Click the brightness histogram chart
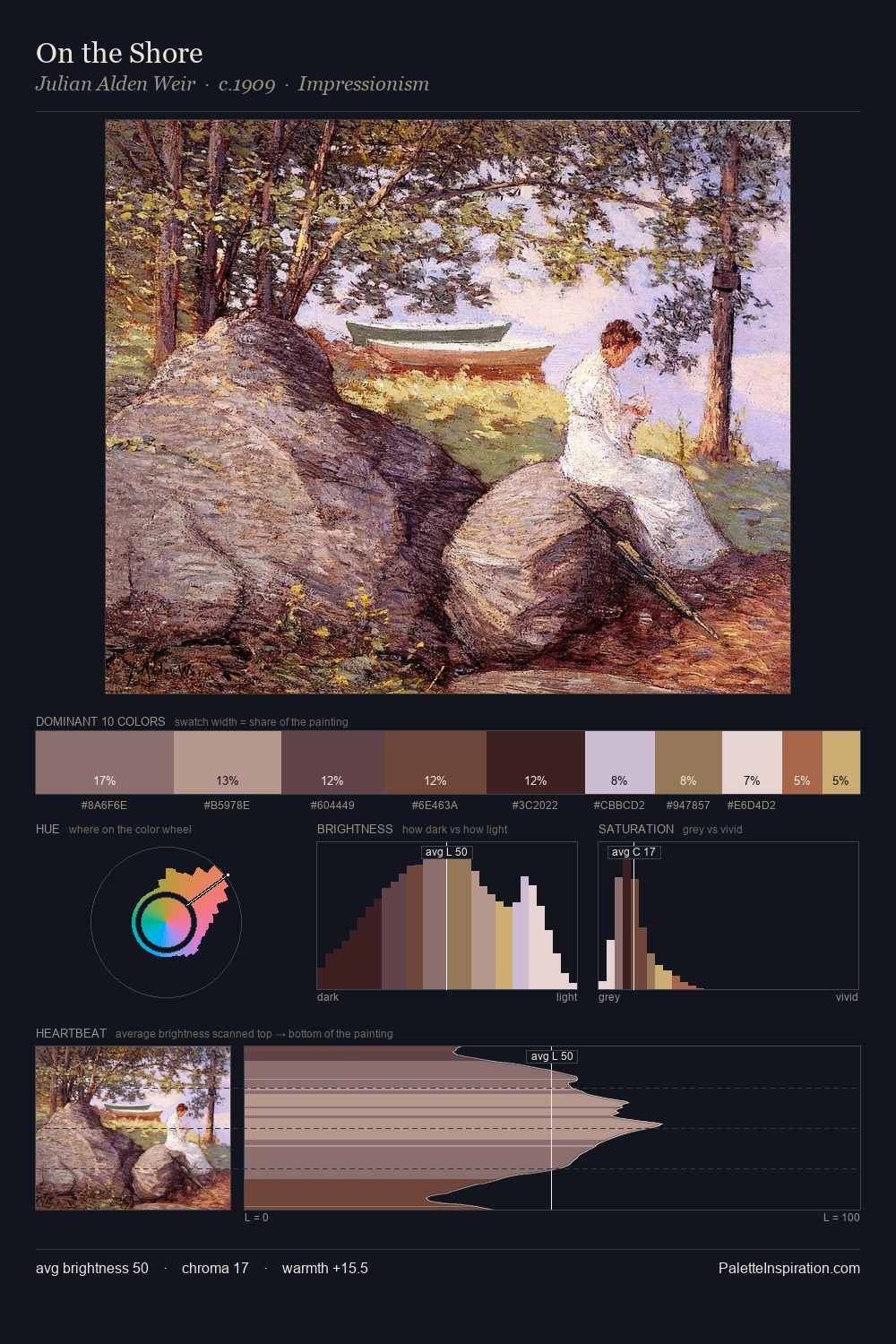 [447, 916]
